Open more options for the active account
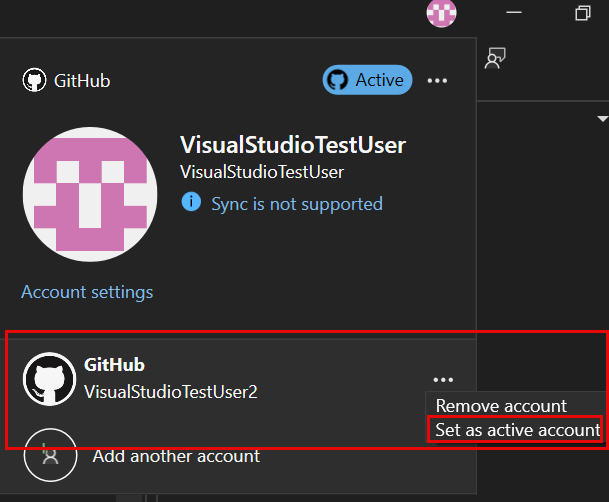The image size is (609, 502). click(437, 81)
